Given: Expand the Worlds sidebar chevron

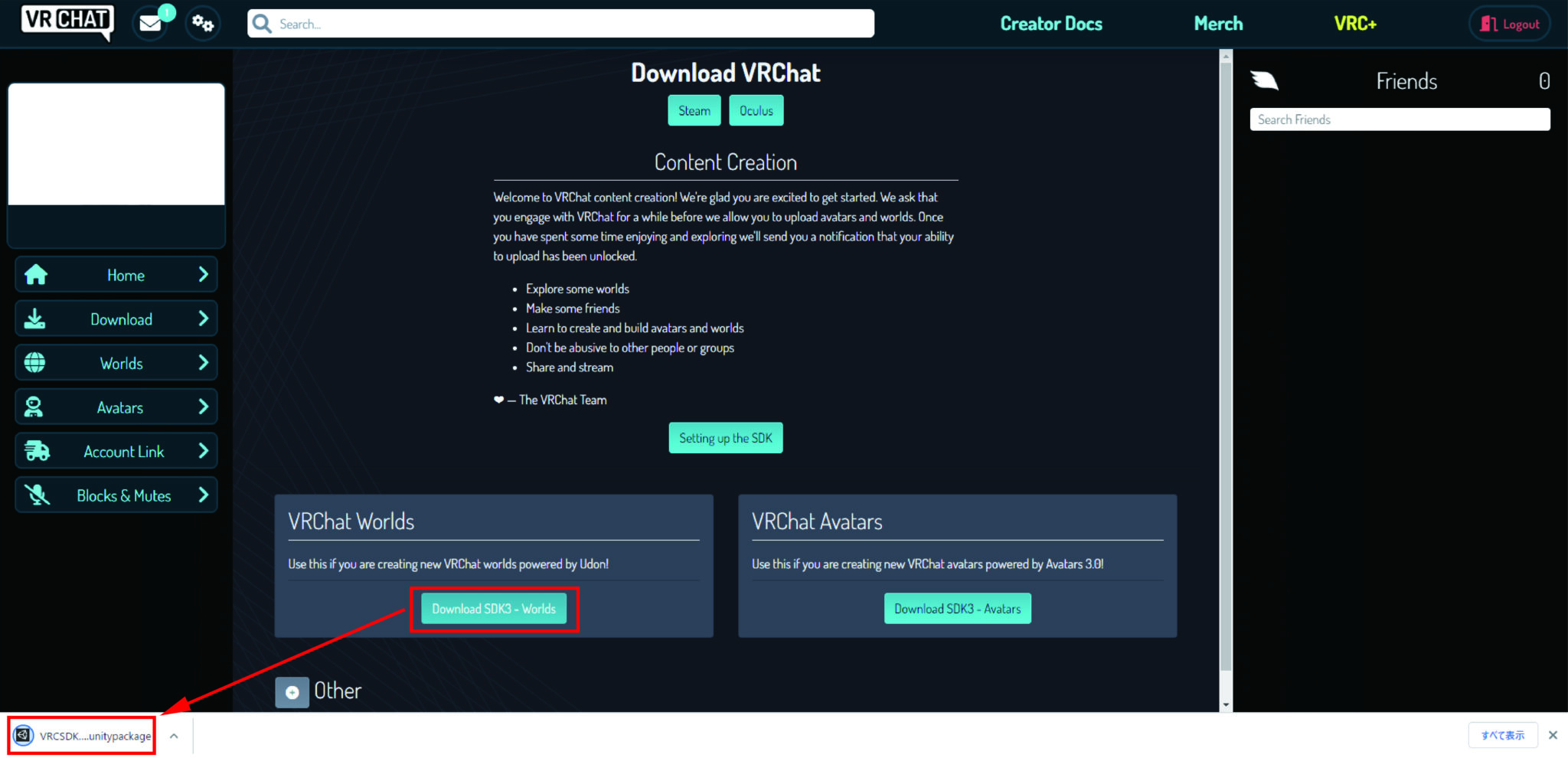Looking at the screenshot, I should 204,362.
